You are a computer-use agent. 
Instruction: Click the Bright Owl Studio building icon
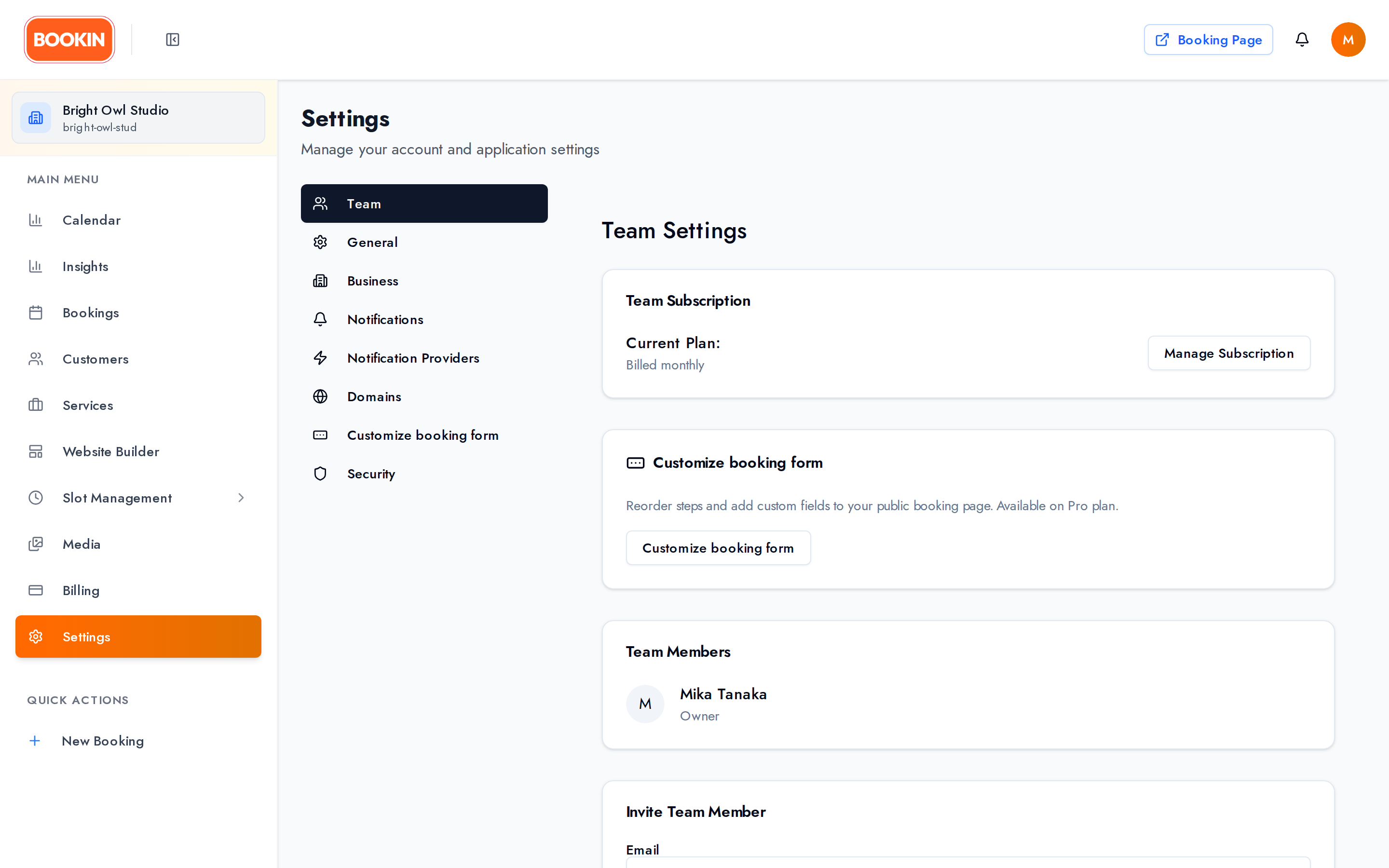(36, 118)
